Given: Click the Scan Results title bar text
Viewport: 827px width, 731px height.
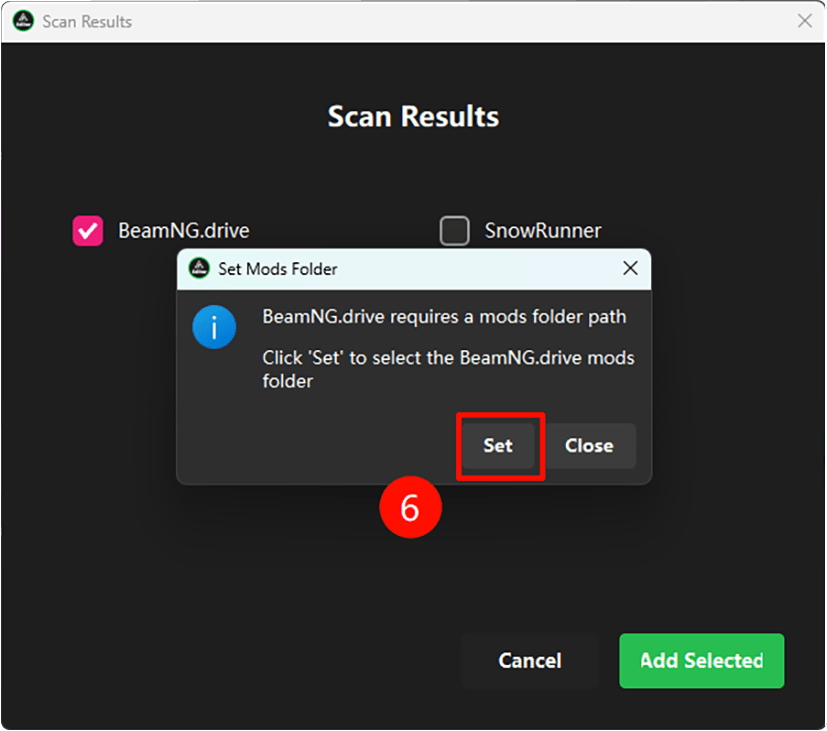Looking at the screenshot, I should [x=87, y=21].
